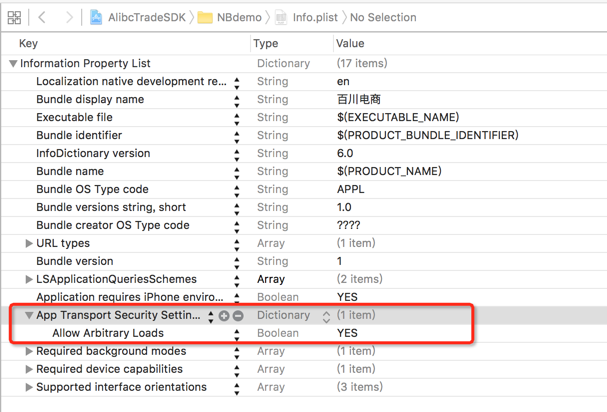The image size is (607, 412).
Task: Click the plus icon on App Transport Security row
Action: click(224, 316)
